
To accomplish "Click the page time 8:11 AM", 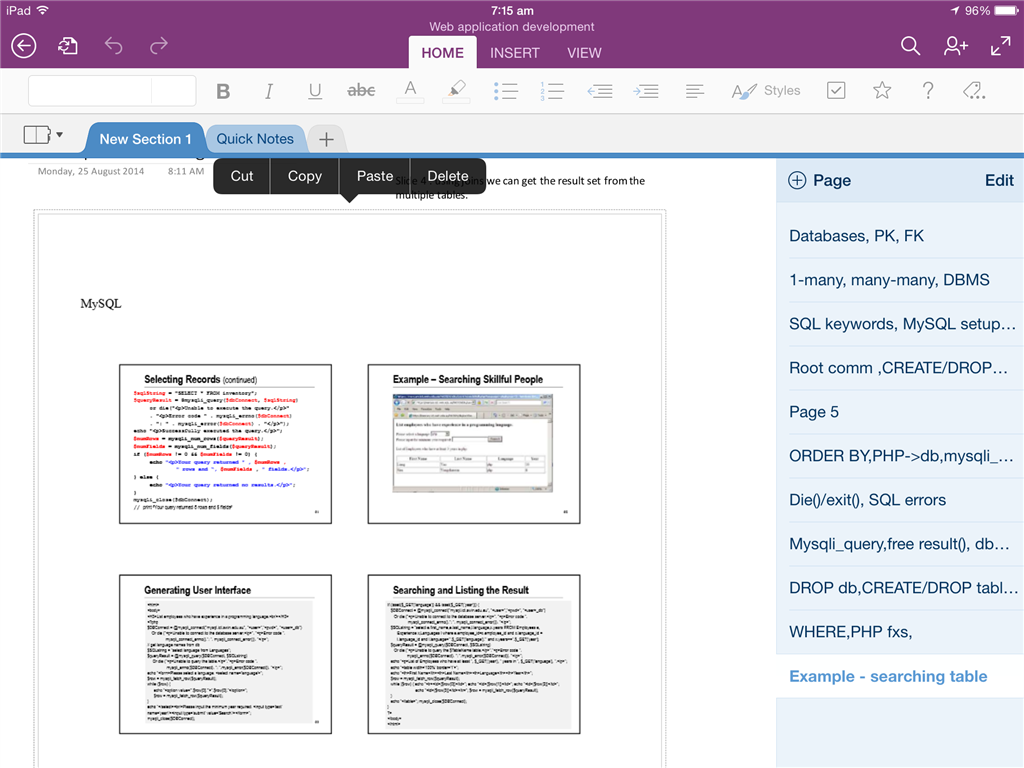I will click(185, 171).
